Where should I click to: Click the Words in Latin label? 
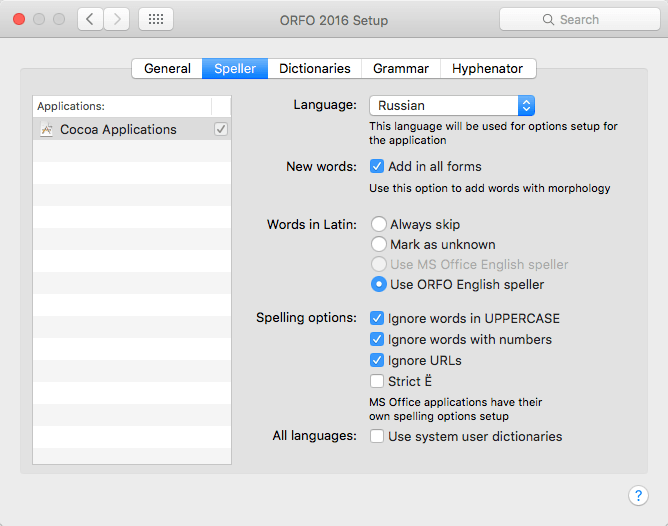(x=312, y=224)
